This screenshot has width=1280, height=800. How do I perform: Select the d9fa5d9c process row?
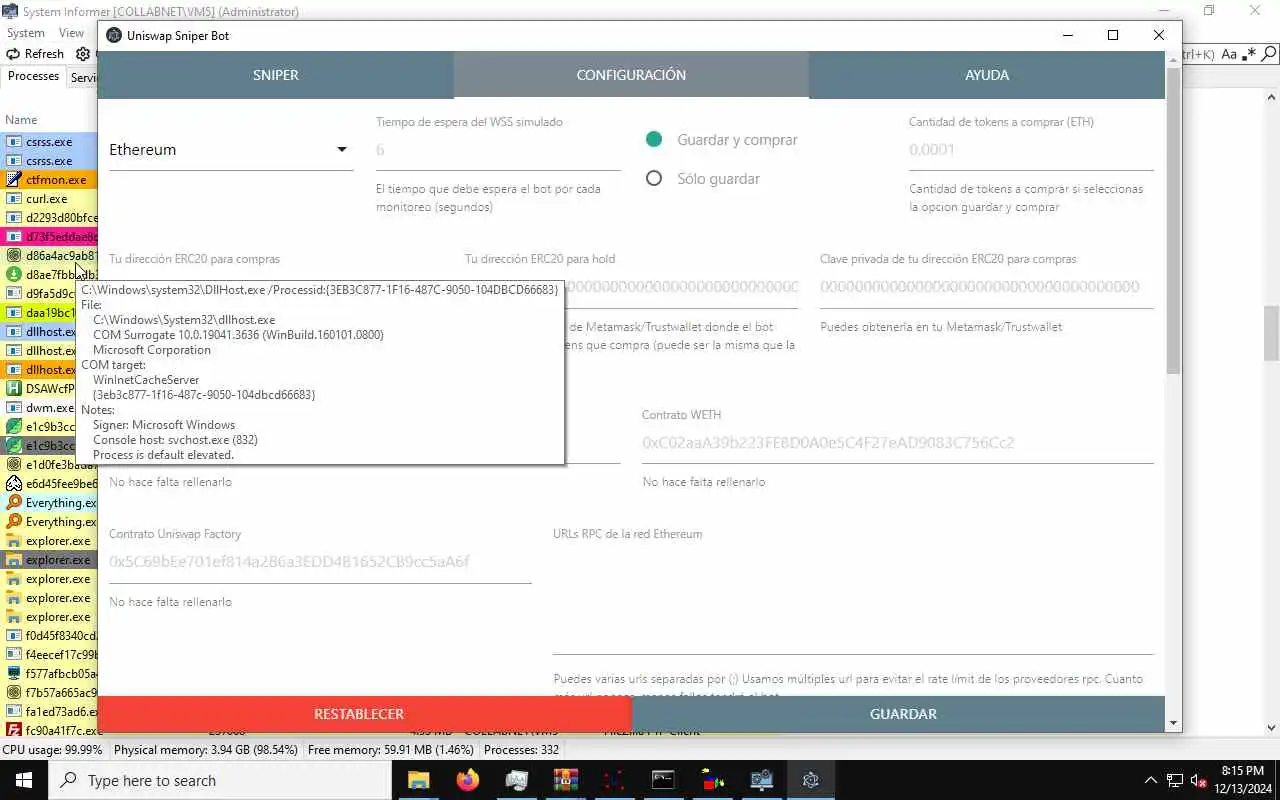pyautogui.click(x=50, y=294)
